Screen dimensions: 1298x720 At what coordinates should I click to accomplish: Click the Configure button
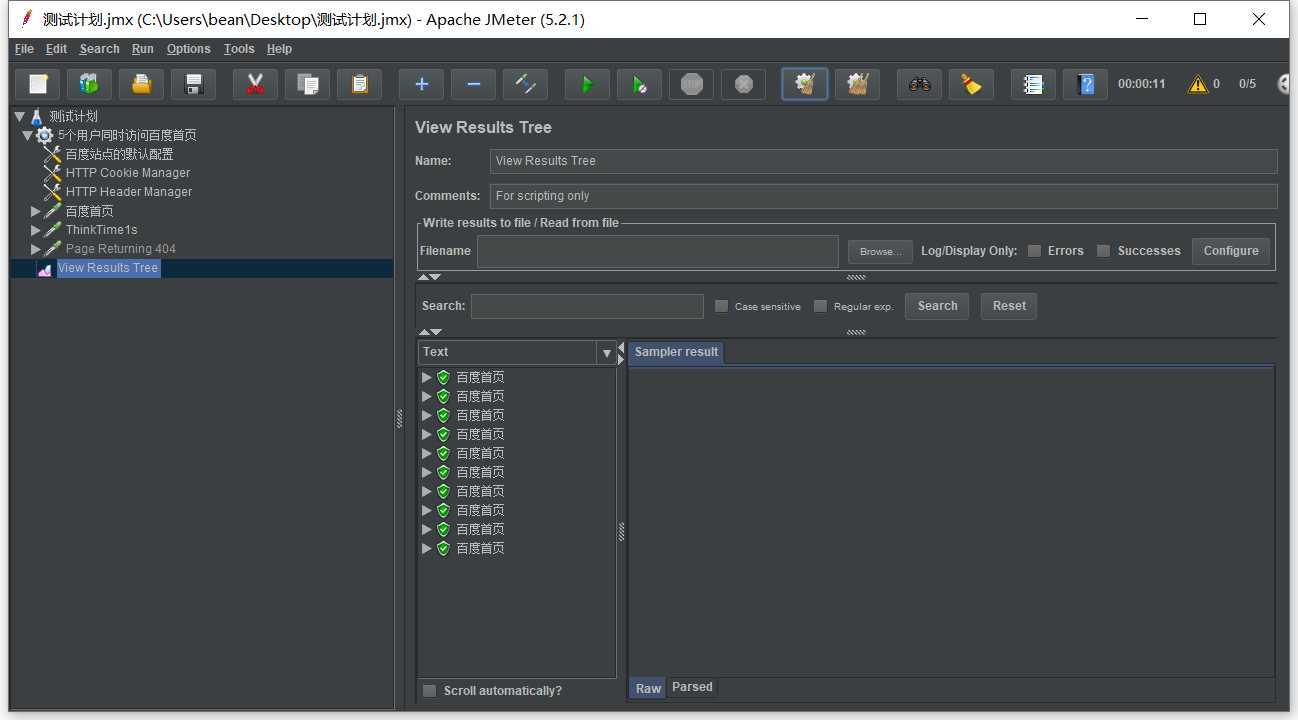click(1231, 251)
